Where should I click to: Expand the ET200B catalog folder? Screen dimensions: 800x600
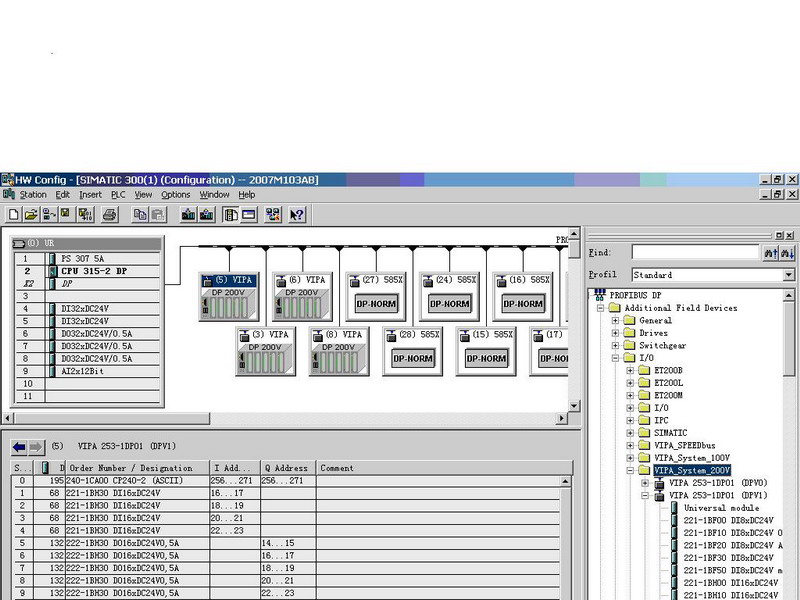click(630, 370)
